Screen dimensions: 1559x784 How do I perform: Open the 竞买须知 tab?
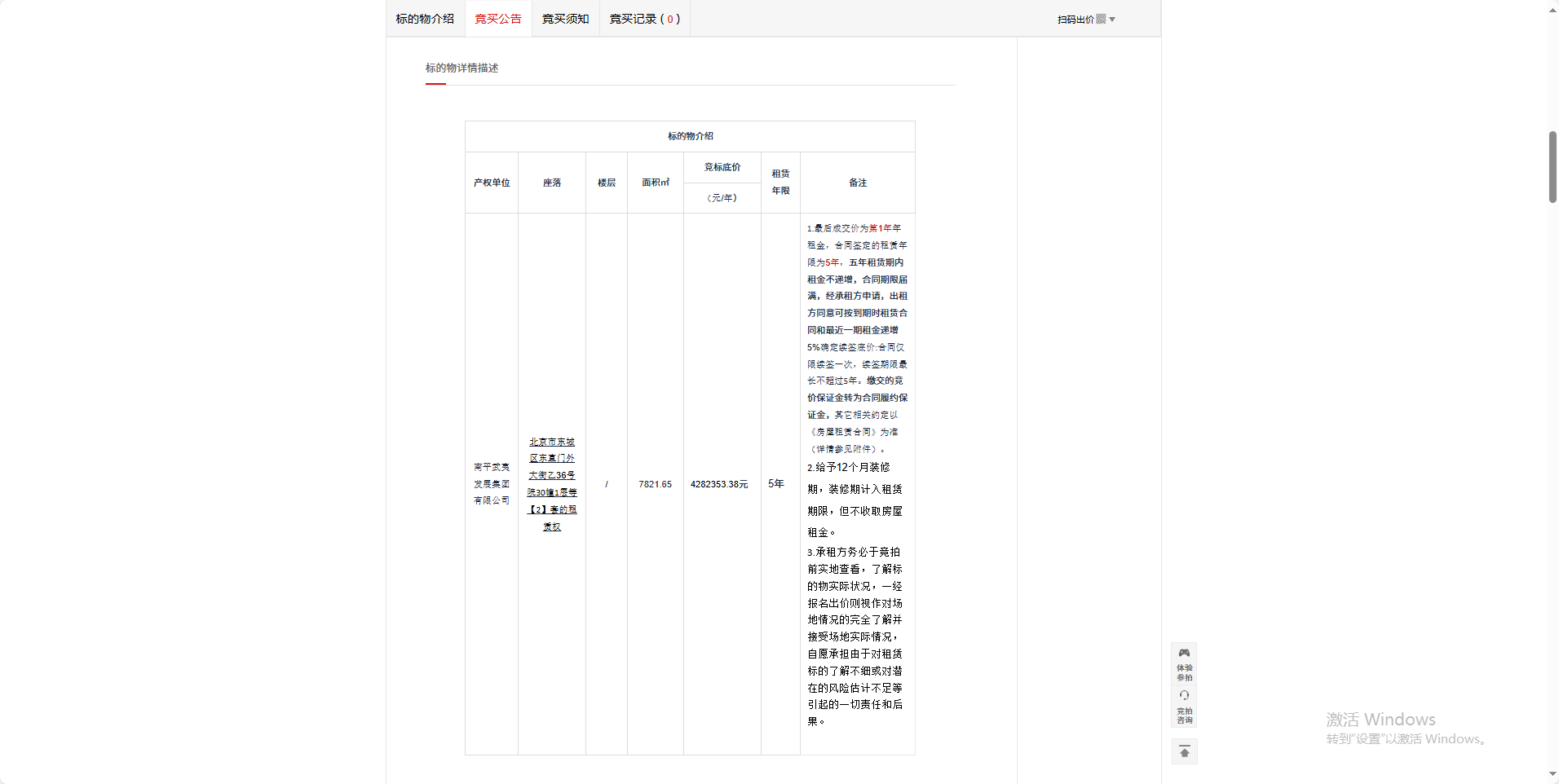tap(565, 19)
